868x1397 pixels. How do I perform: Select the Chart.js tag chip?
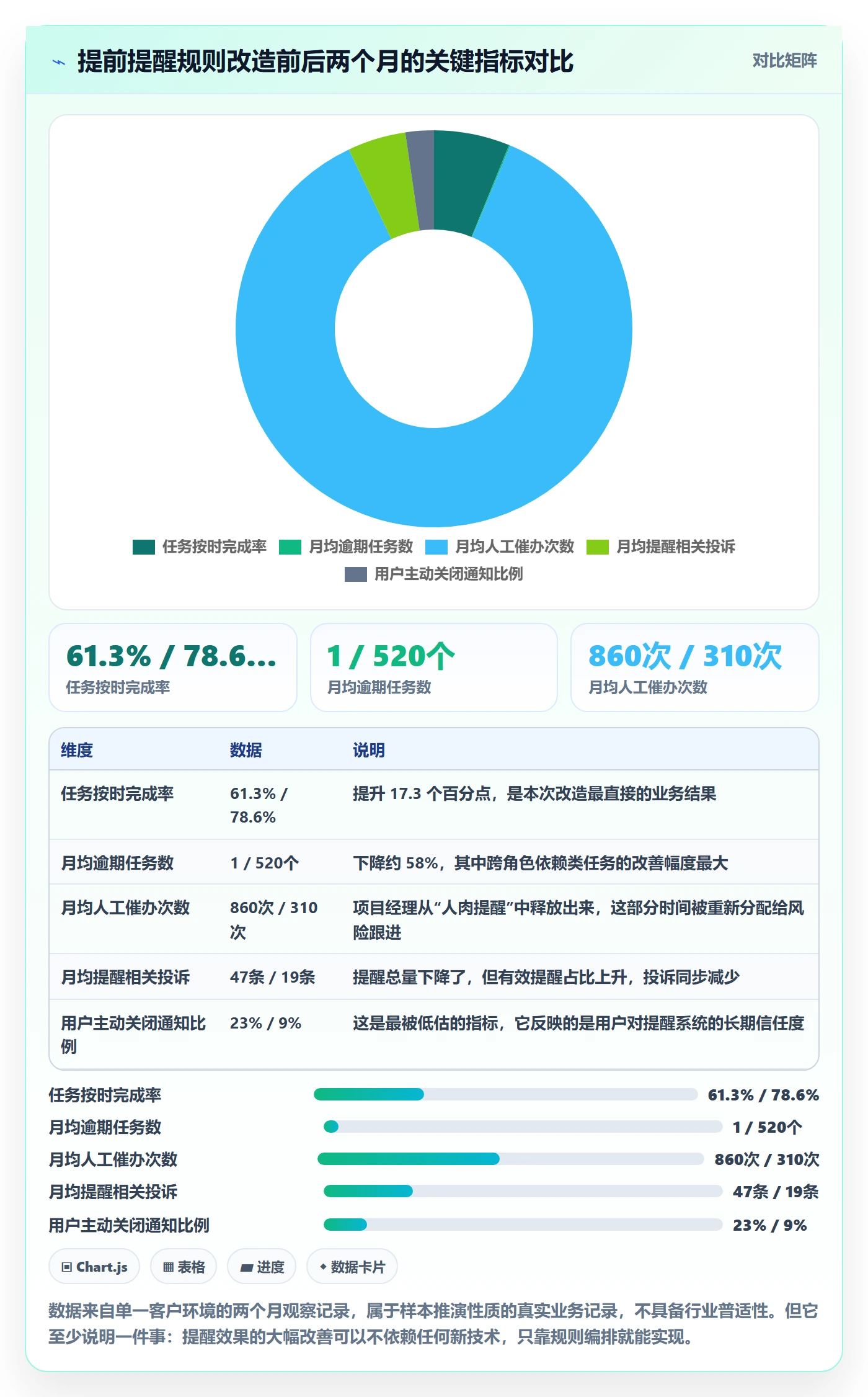(94, 1267)
